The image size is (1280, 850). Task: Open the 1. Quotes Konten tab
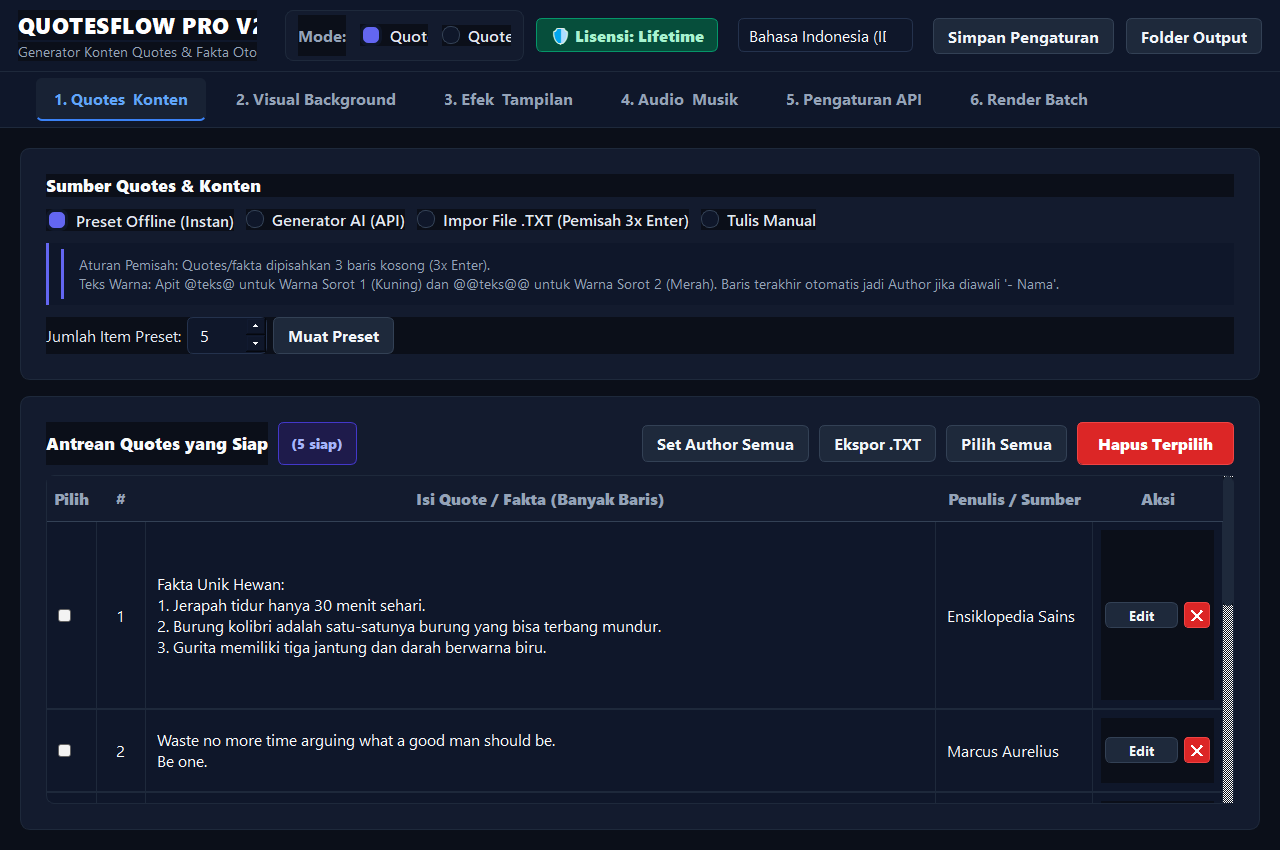tap(121, 99)
